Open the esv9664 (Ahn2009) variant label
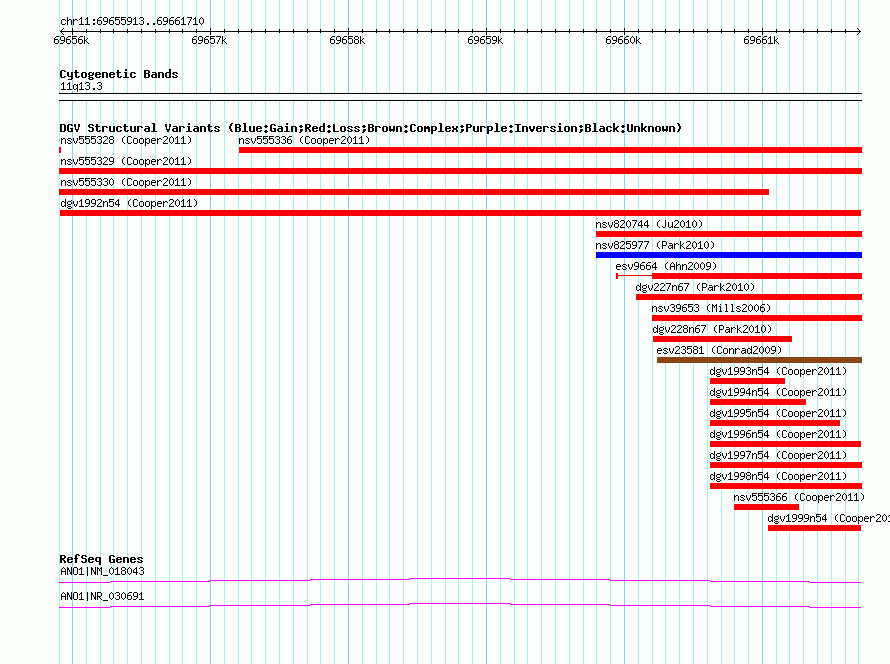 (666, 266)
